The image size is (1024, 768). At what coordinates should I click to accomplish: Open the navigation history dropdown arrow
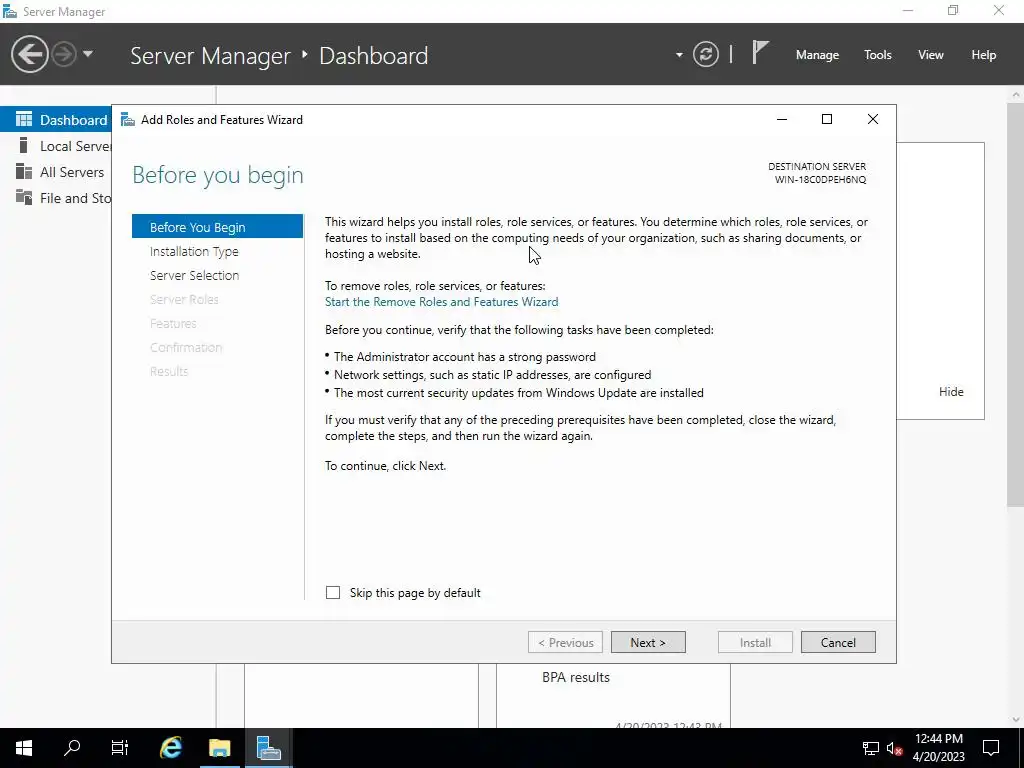click(x=88, y=54)
